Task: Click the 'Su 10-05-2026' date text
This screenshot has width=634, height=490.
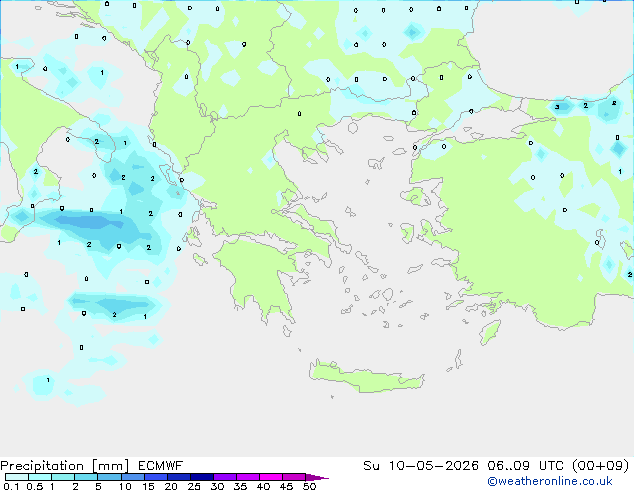Action: pyautogui.click(x=421, y=466)
